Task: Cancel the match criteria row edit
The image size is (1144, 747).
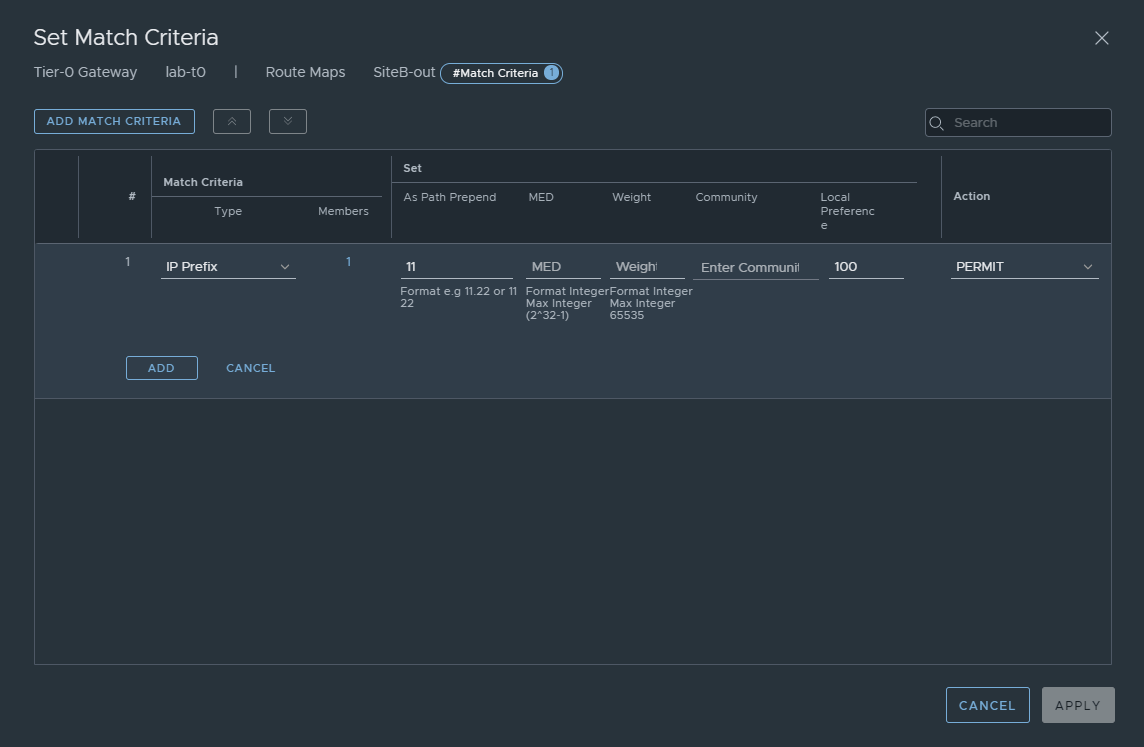Action: coord(250,368)
